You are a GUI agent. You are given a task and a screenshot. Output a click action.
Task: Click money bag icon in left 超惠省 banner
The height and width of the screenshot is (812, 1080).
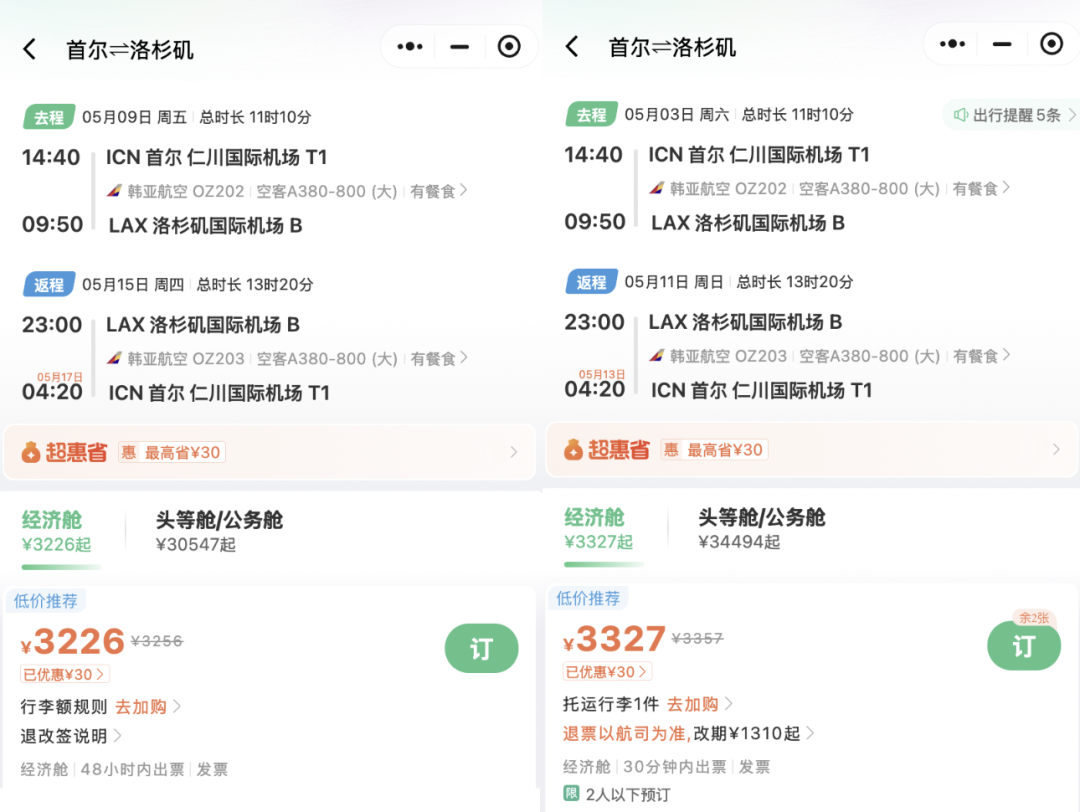point(30,452)
